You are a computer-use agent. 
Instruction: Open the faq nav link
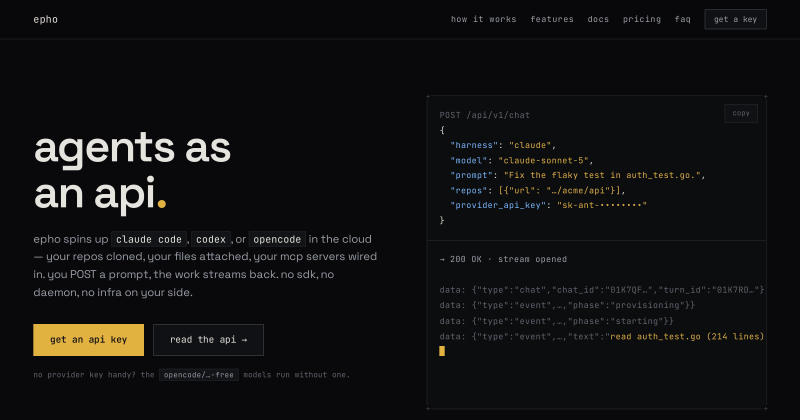pyautogui.click(x=682, y=19)
